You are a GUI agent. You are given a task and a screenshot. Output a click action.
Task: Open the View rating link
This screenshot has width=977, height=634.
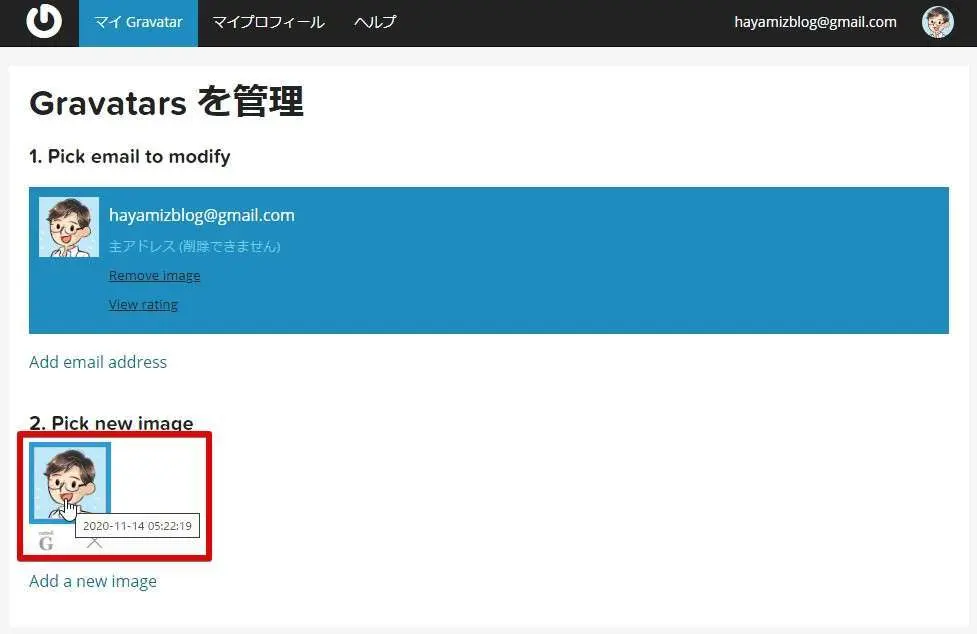(x=143, y=304)
